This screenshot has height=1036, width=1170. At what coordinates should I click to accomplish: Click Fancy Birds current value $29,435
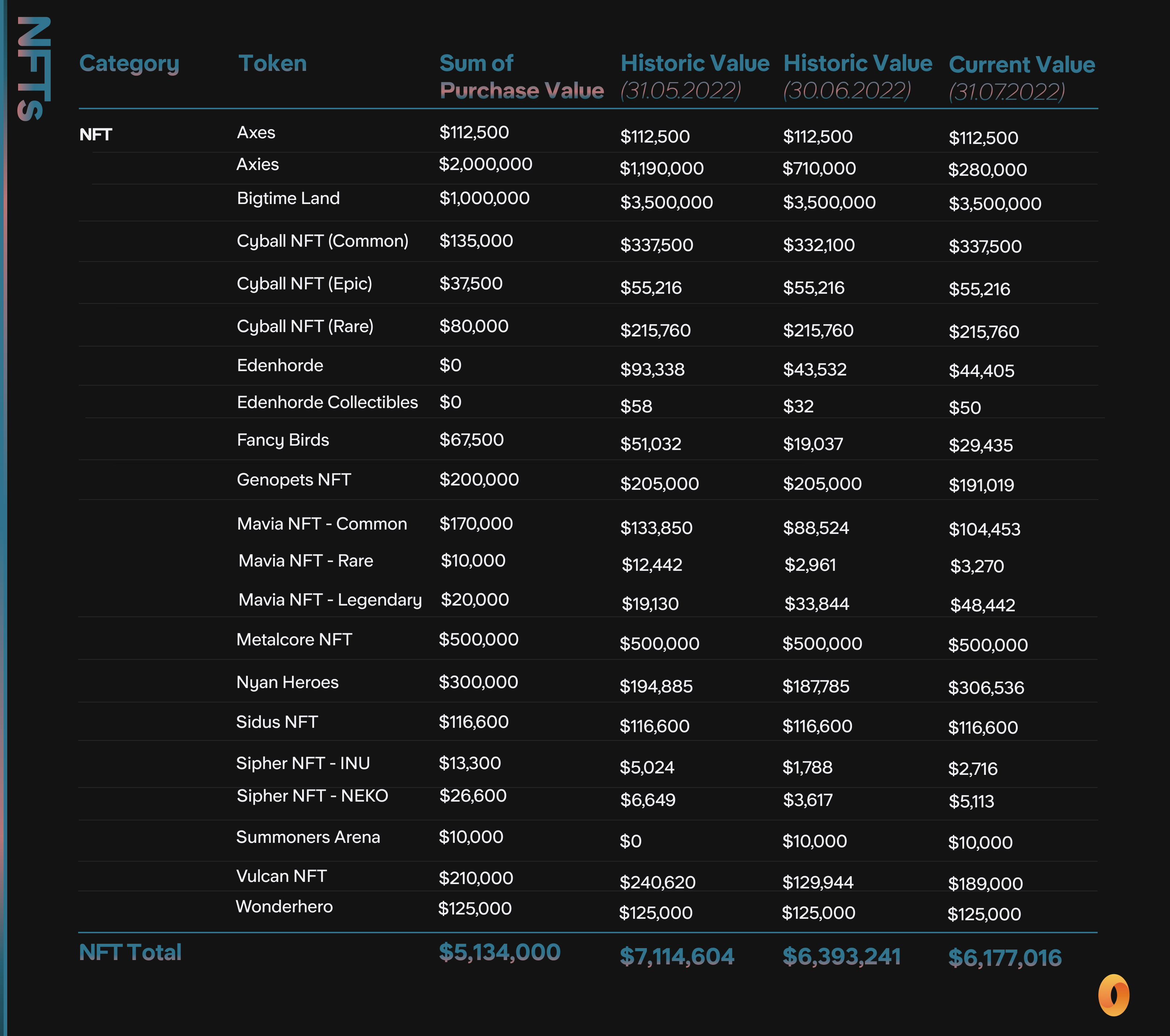980,445
